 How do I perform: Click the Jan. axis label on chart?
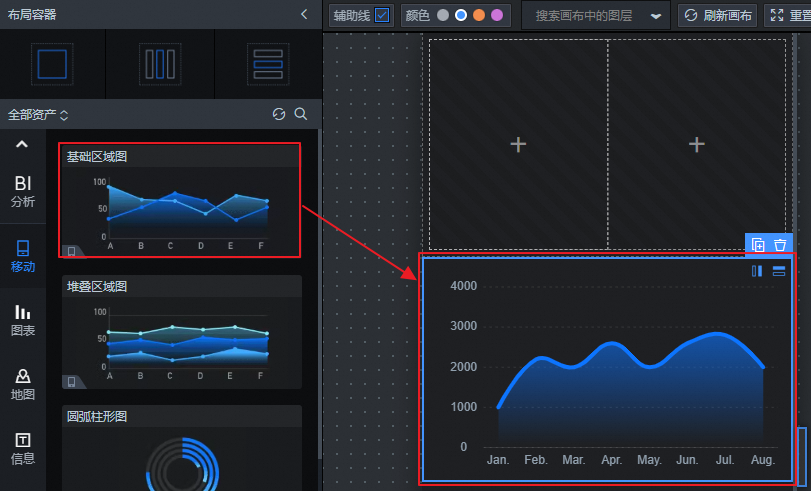click(x=498, y=460)
